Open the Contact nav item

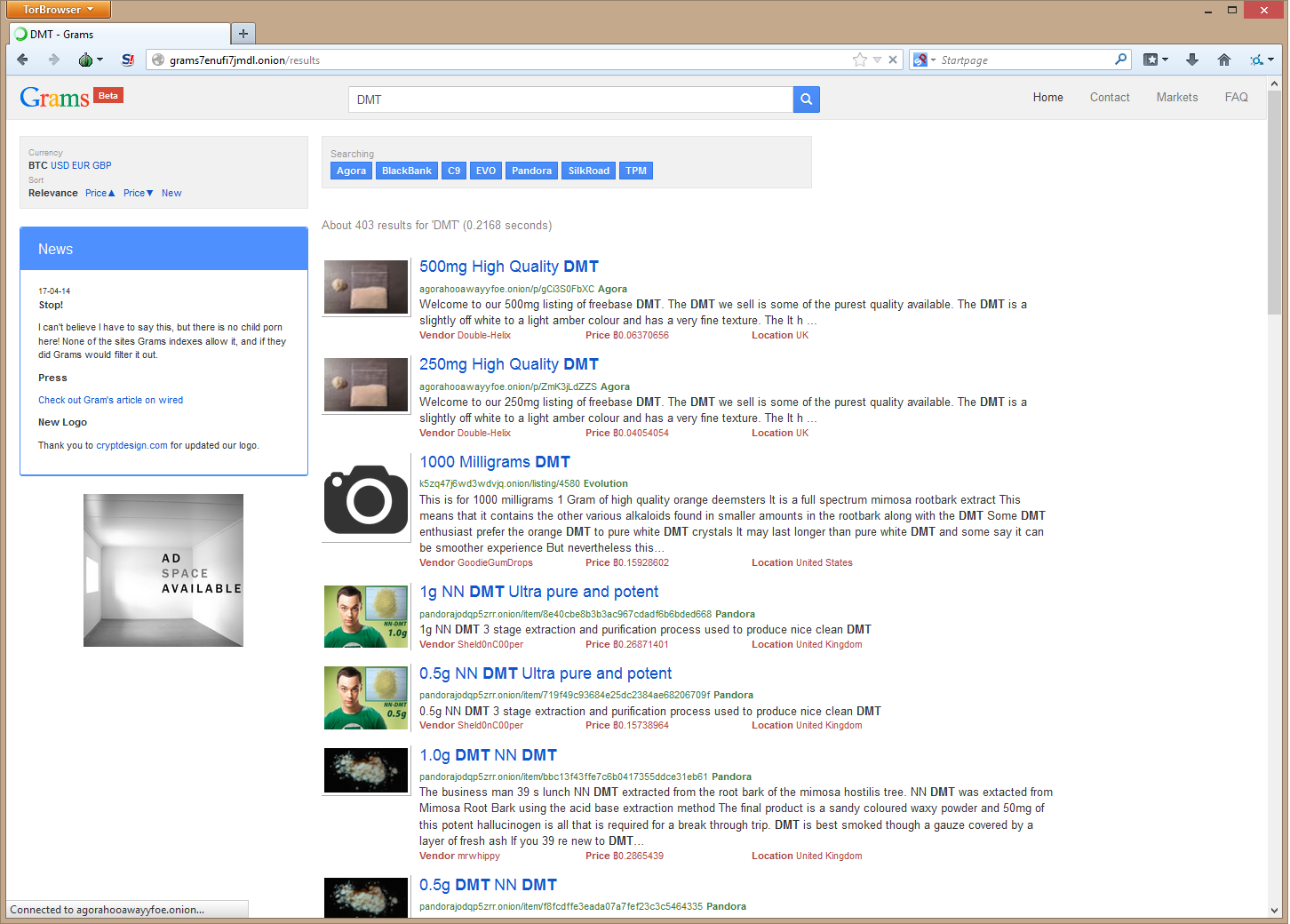(1110, 98)
